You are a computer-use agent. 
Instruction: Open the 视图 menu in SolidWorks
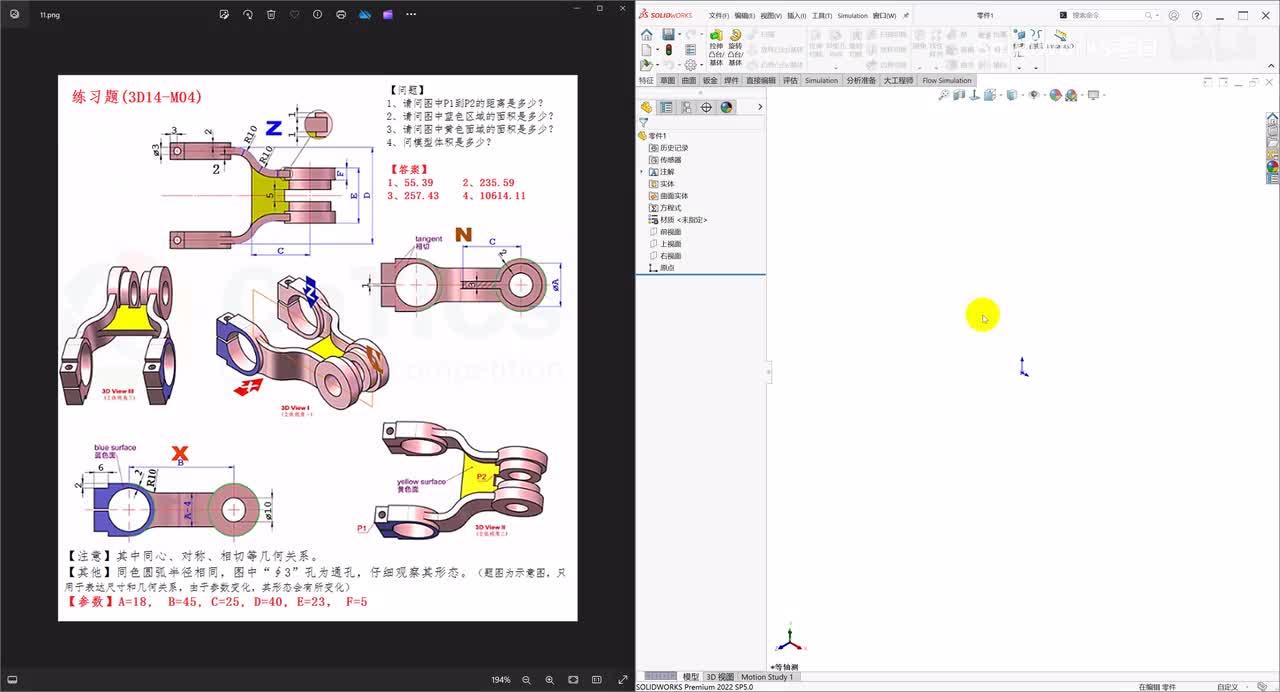(x=771, y=16)
